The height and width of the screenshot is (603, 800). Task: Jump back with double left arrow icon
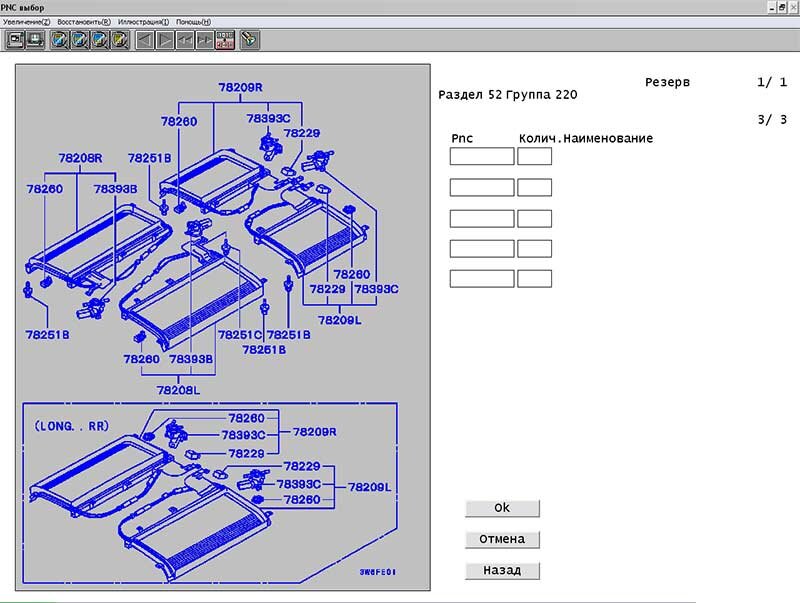tap(185, 40)
